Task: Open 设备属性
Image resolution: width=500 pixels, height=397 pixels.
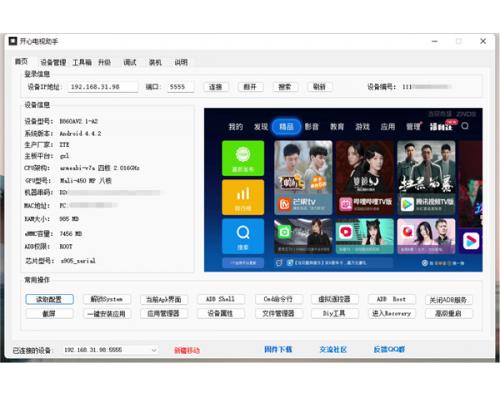Action: tap(220, 314)
